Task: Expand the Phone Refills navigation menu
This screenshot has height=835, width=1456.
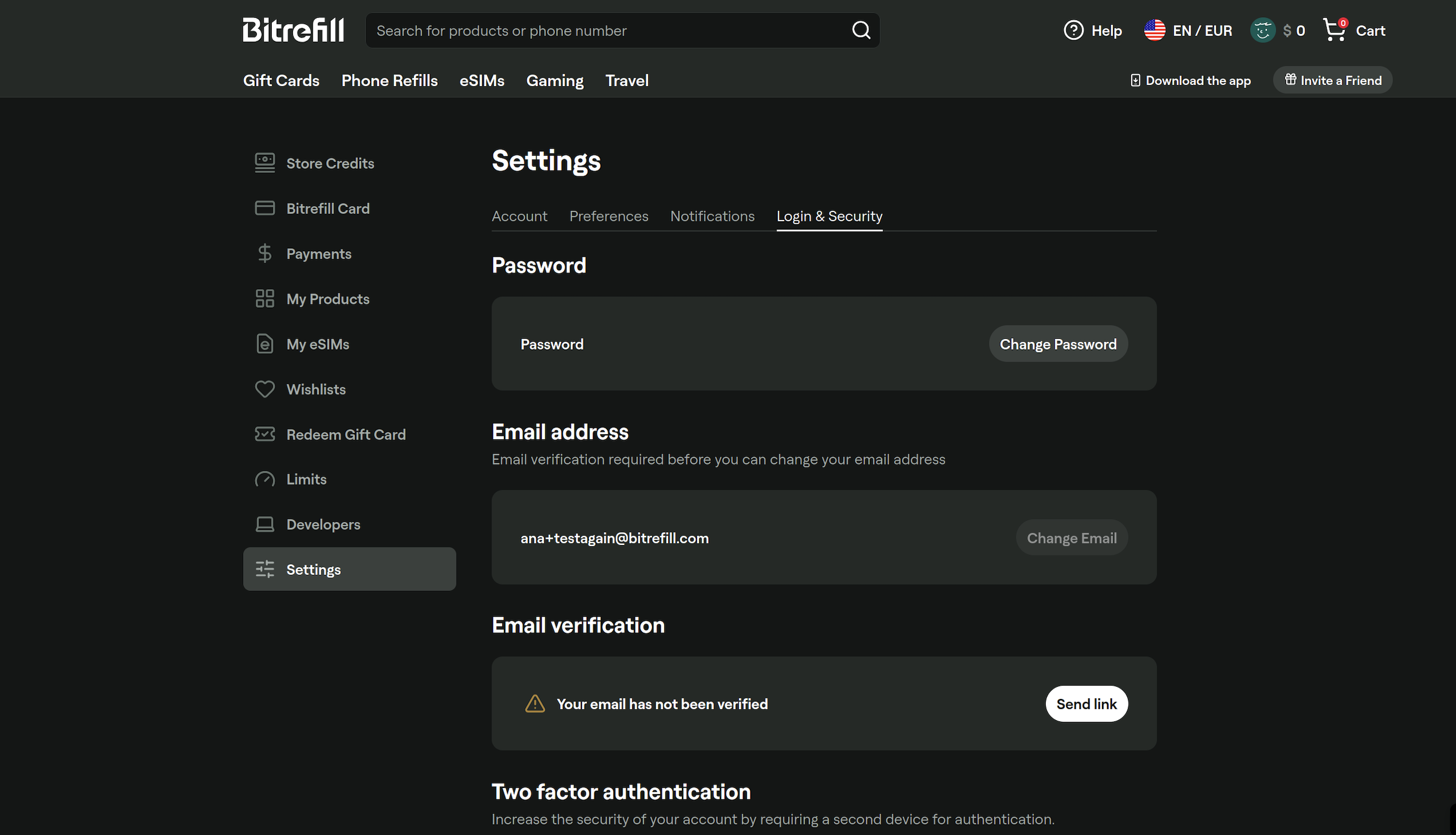Action: pyautogui.click(x=390, y=81)
